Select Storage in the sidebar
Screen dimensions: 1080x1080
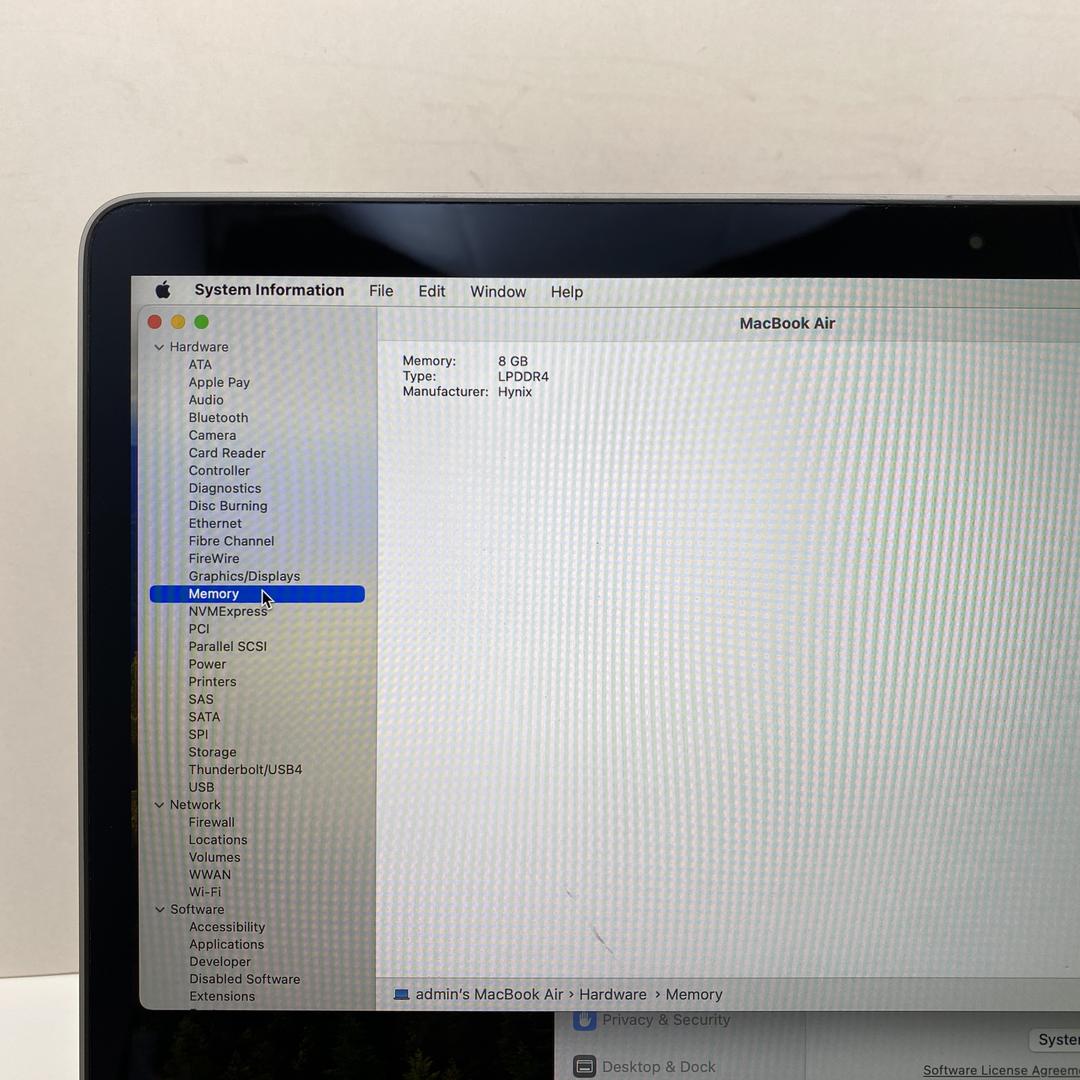212,752
